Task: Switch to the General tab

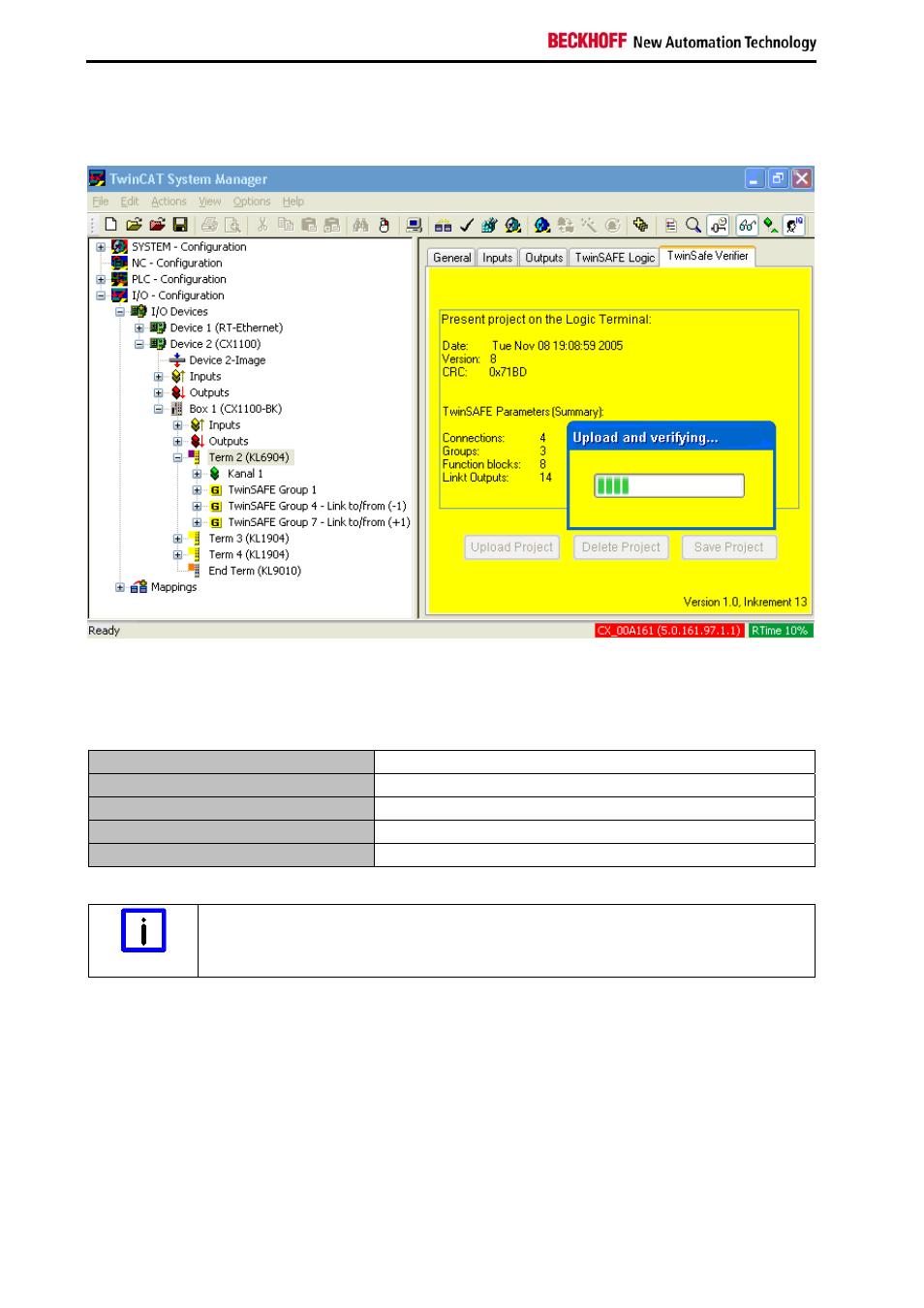Action: (x=452, y=258)
